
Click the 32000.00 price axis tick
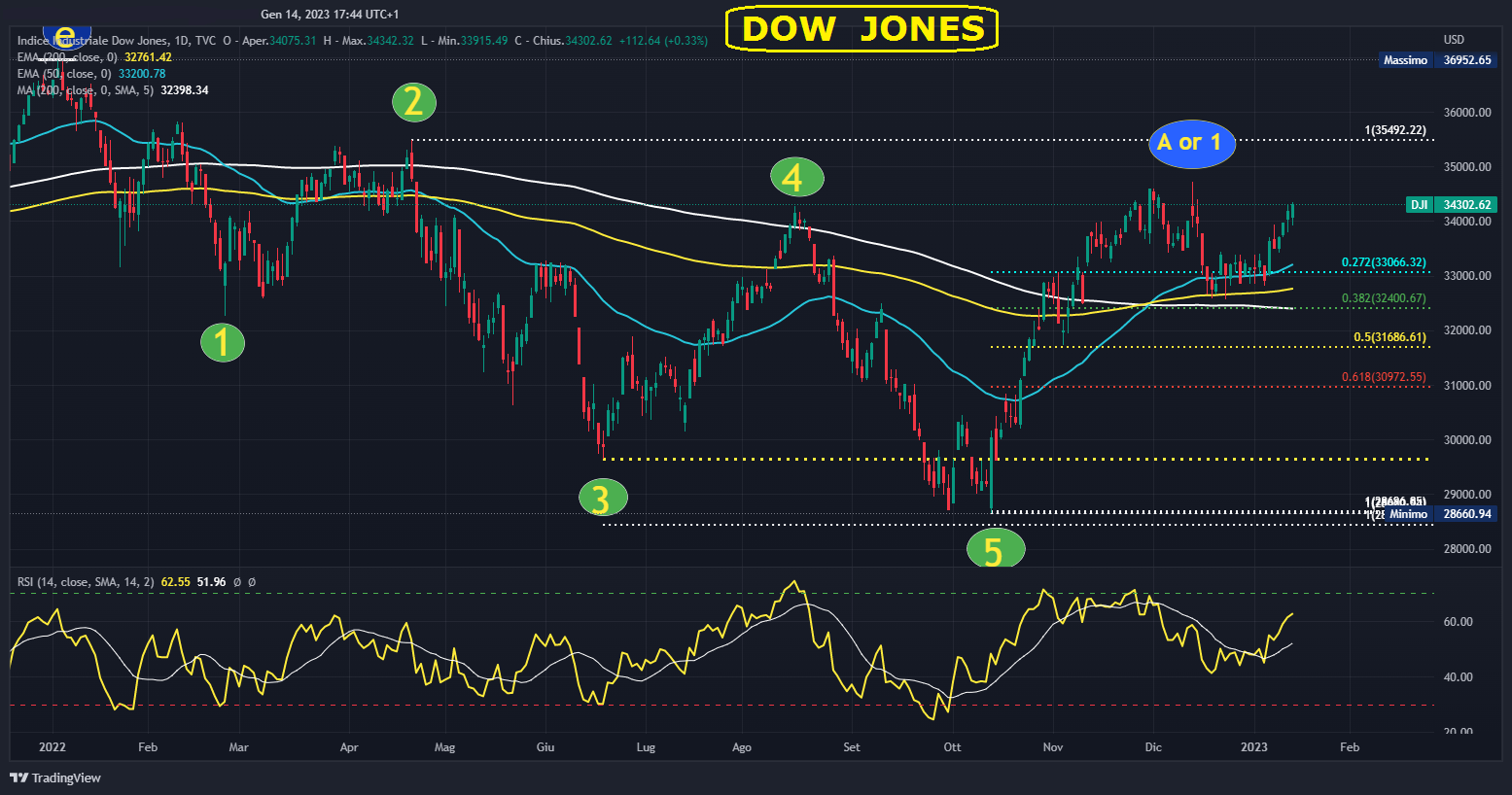coord(1467,330)
